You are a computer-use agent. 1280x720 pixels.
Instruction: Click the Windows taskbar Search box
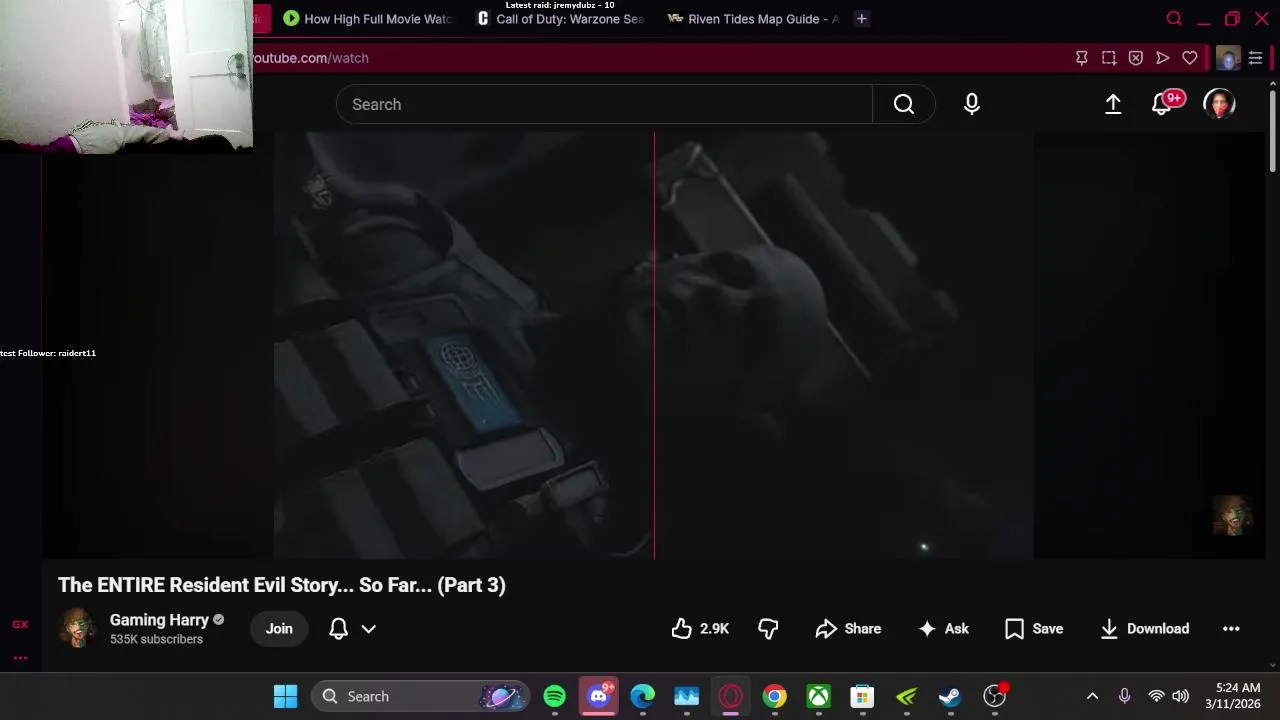point(420,696)
